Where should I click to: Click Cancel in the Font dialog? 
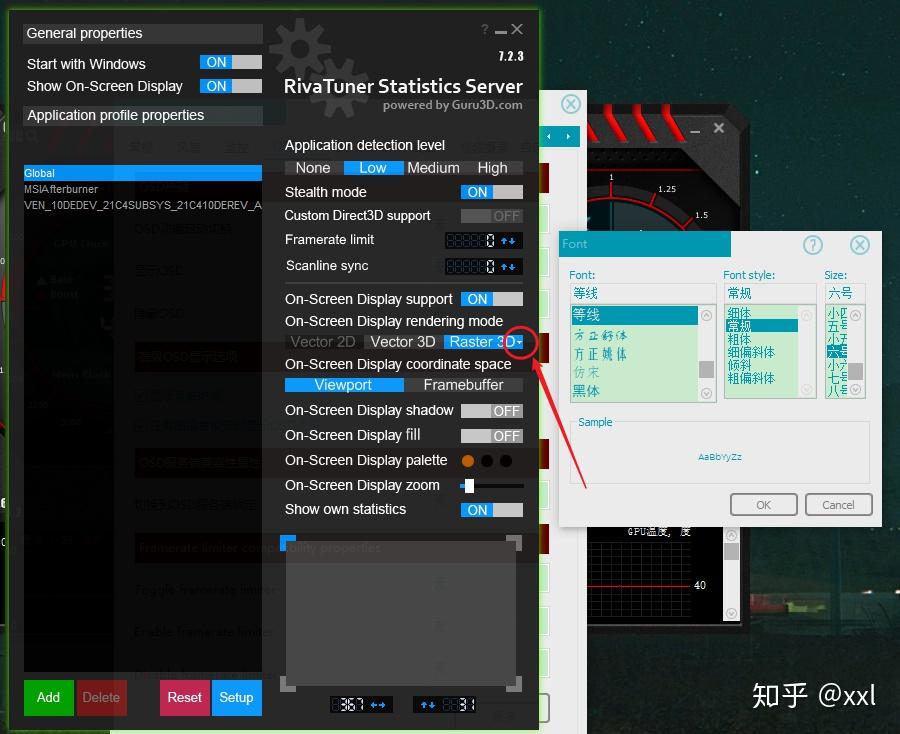[839, 505]
